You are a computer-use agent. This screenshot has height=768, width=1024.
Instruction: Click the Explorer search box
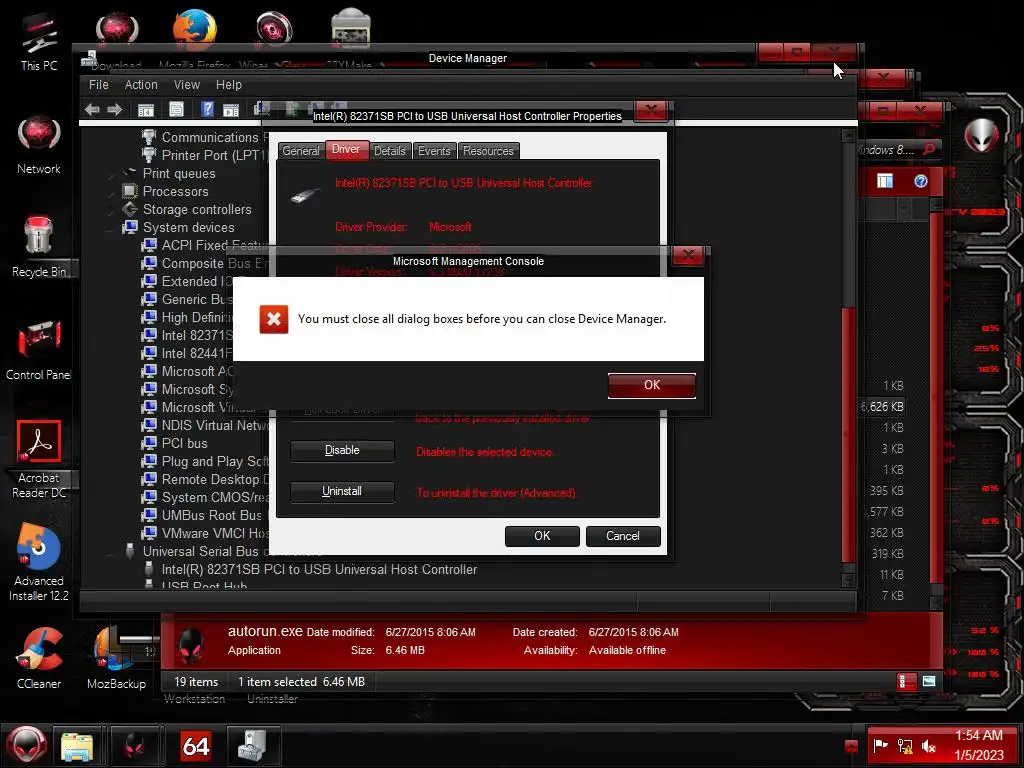point(899,150)
